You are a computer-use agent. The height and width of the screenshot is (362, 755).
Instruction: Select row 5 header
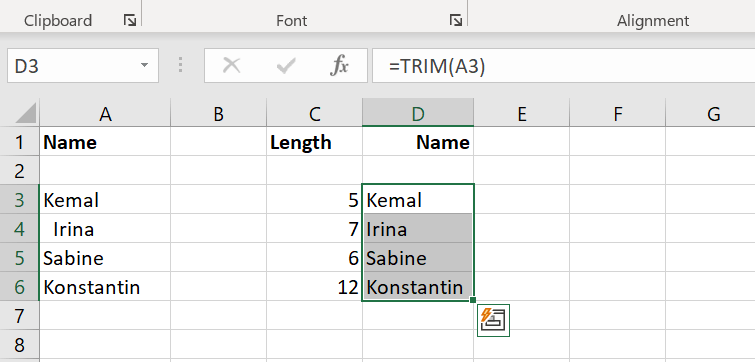tap(20, 258)
